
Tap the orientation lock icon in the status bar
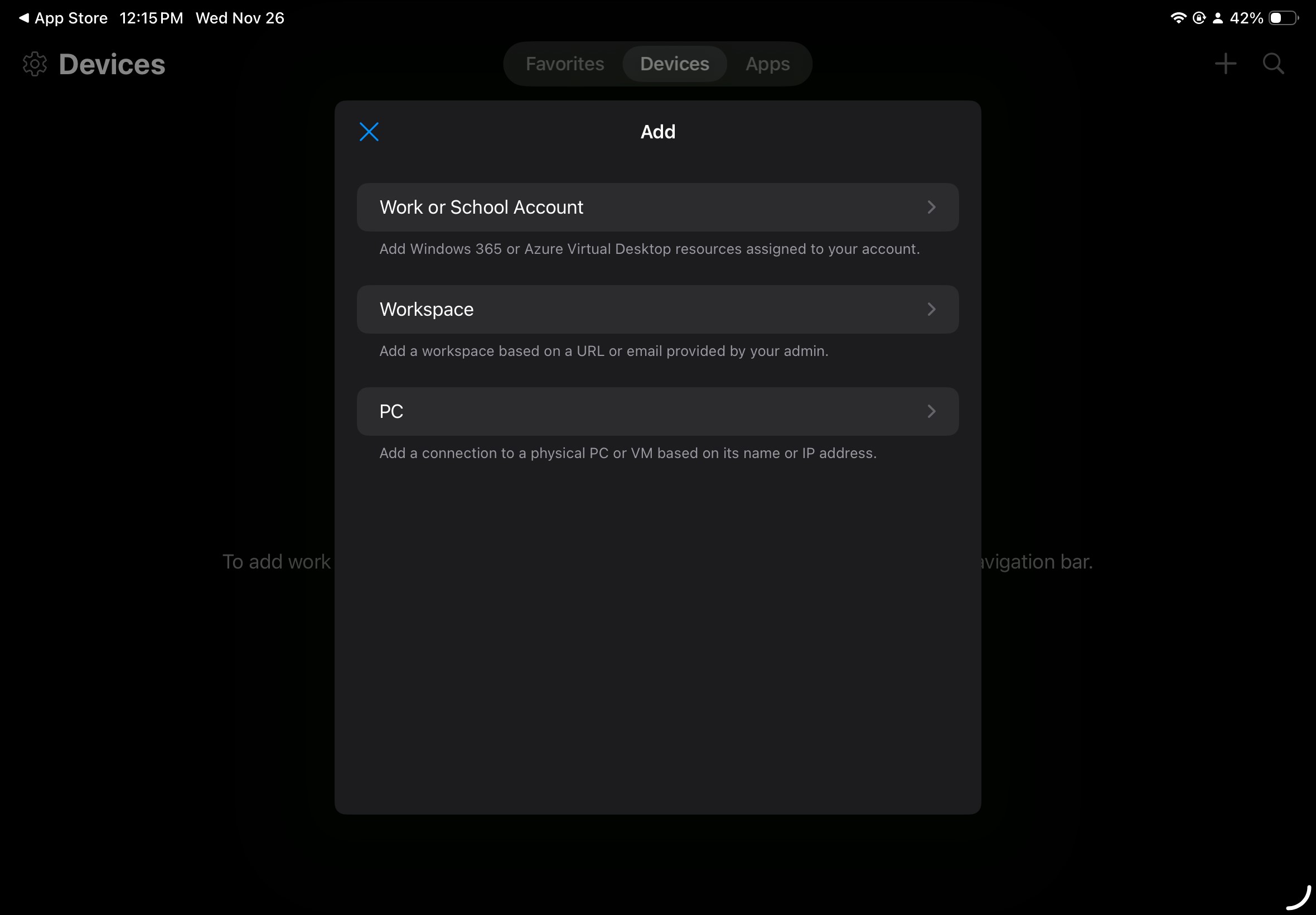click(1198, 17)
